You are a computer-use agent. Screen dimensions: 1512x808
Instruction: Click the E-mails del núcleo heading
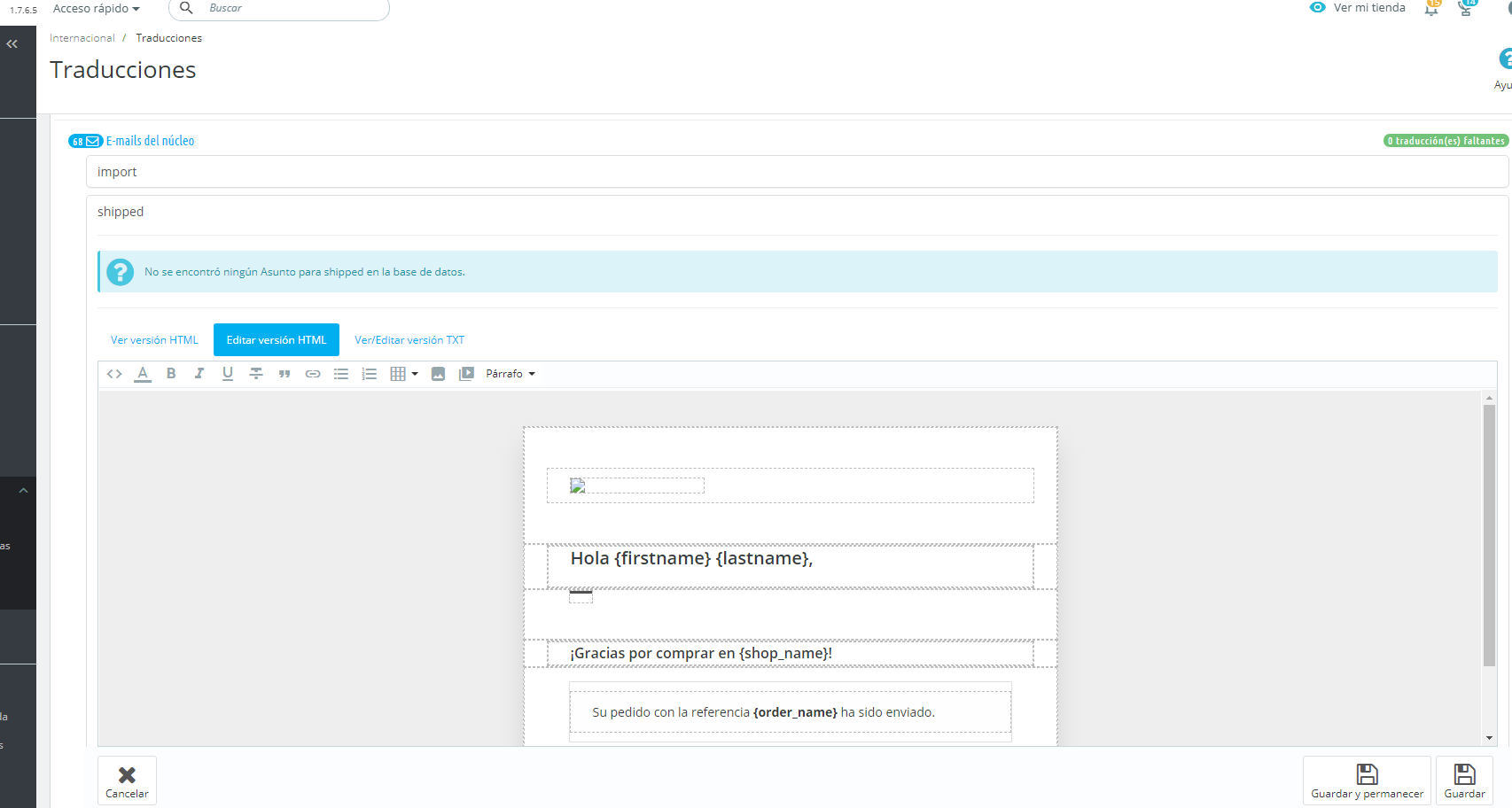click(151, 141)
